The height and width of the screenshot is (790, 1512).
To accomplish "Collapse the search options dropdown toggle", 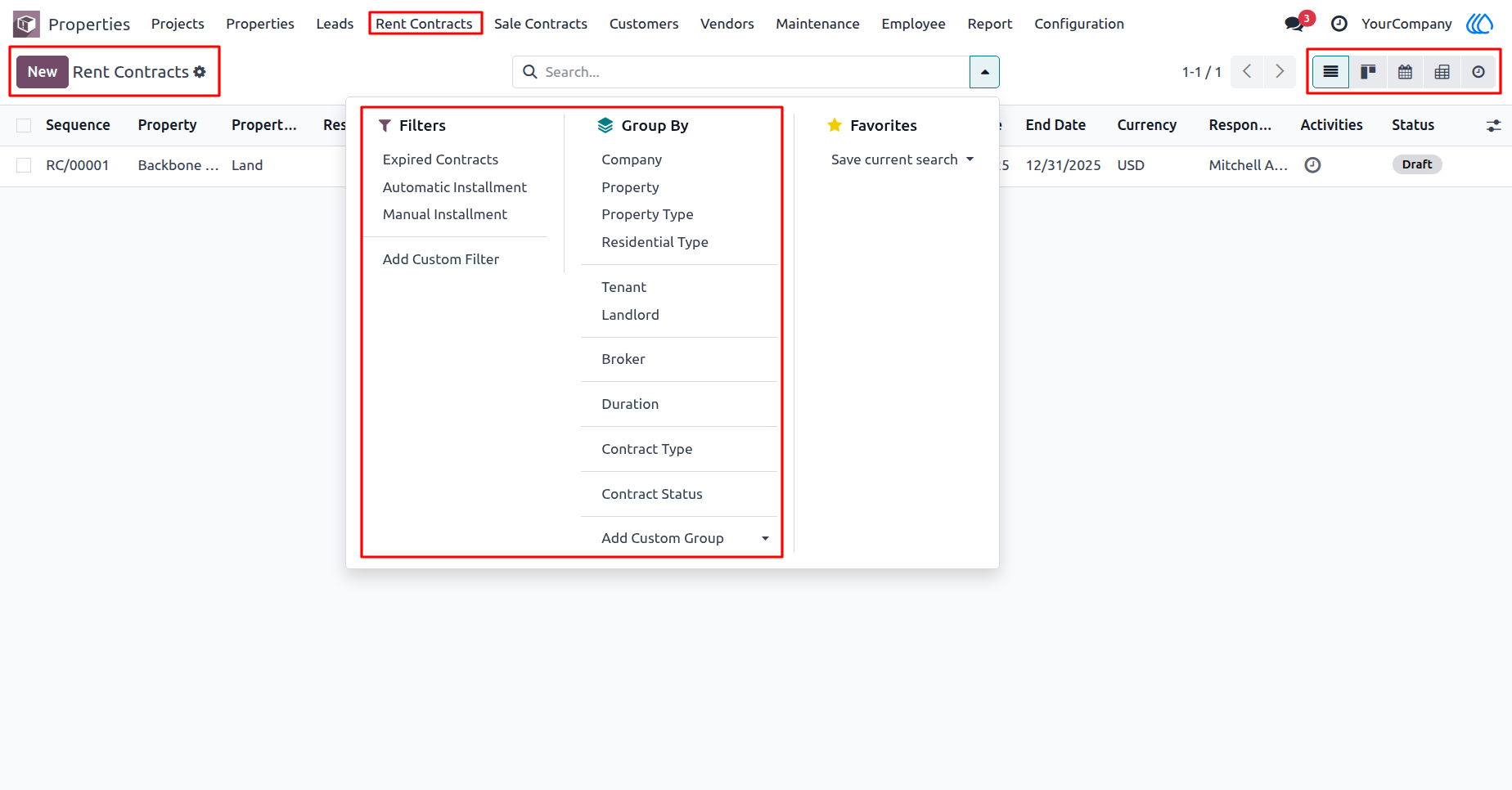I will pyautogui.click(x=984, y=72).
